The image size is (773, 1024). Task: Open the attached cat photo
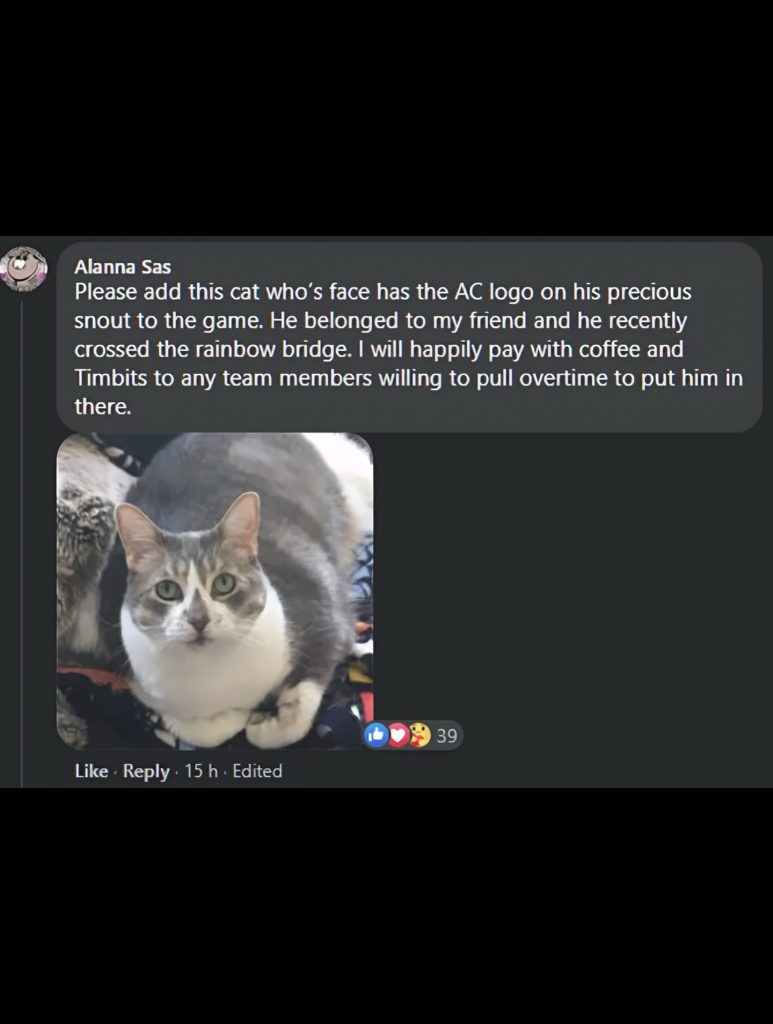tap(215, 591)
